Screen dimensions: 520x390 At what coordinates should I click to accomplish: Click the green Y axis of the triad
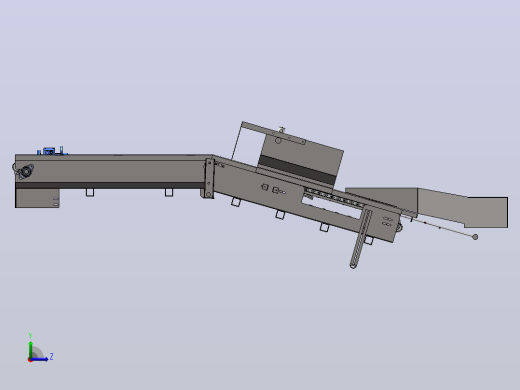click(30, 349)
